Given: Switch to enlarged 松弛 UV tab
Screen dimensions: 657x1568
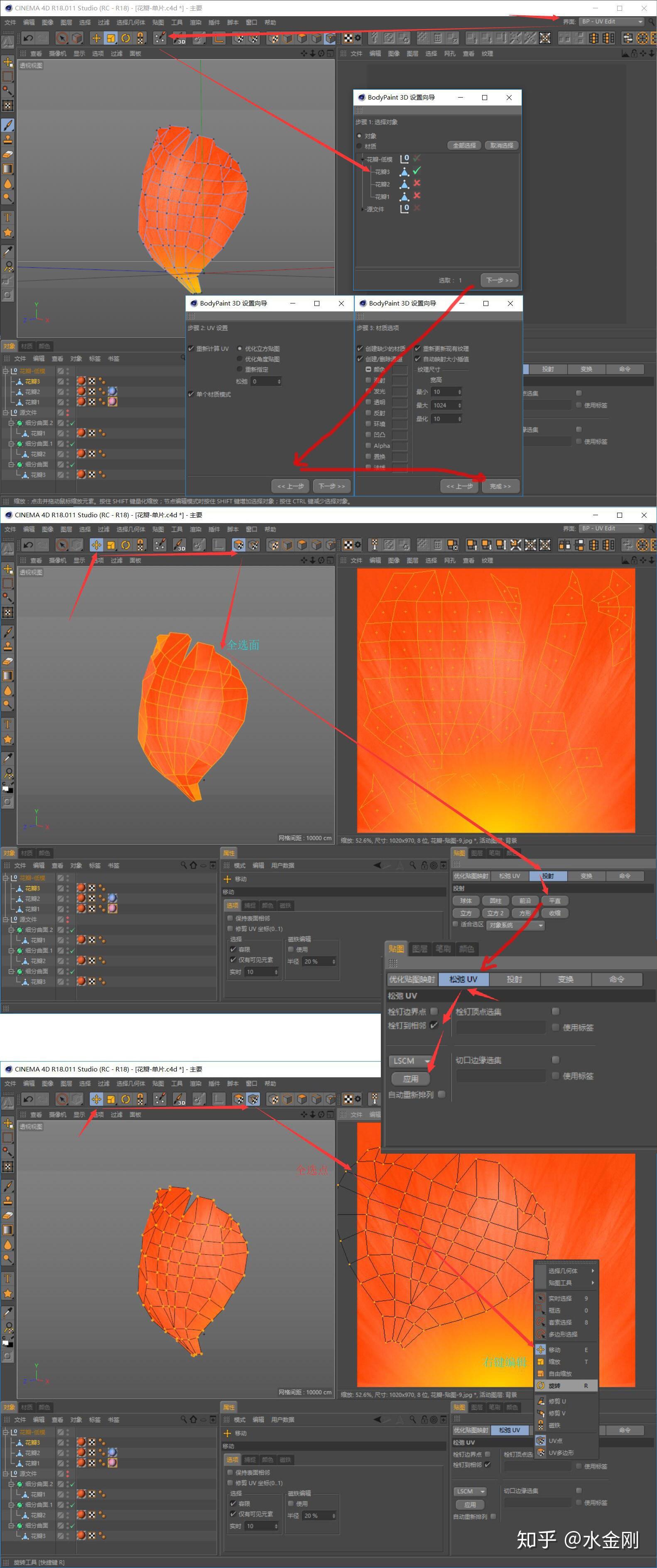Looking at the screenshot, I should [x=463, y=979].
